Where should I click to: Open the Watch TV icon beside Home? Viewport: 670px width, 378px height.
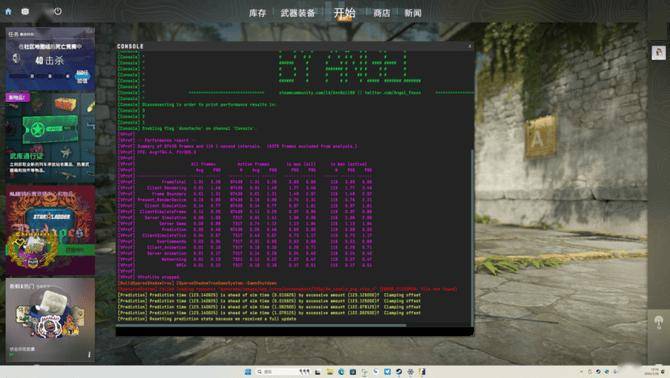tap(25, 12)
